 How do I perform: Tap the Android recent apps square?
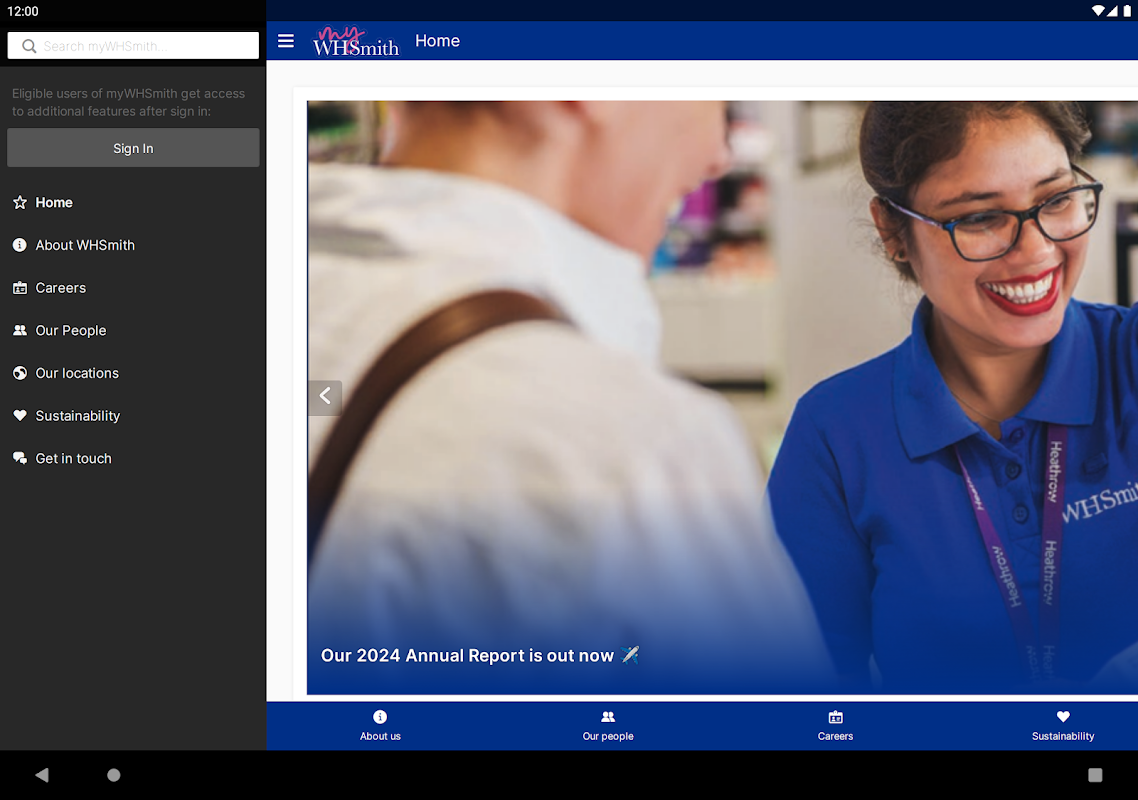1095,775
